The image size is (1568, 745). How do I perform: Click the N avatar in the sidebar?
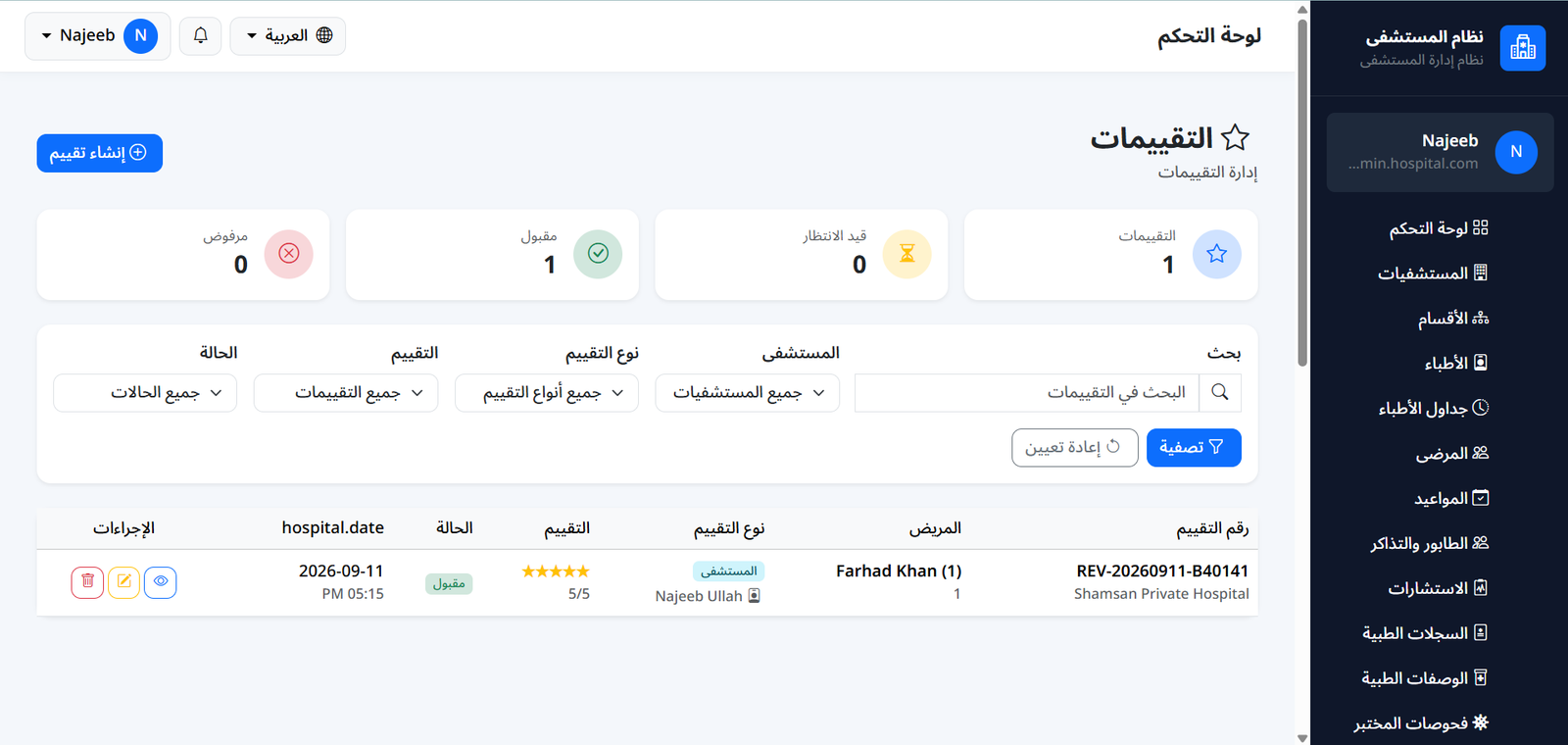(1516, 152)
